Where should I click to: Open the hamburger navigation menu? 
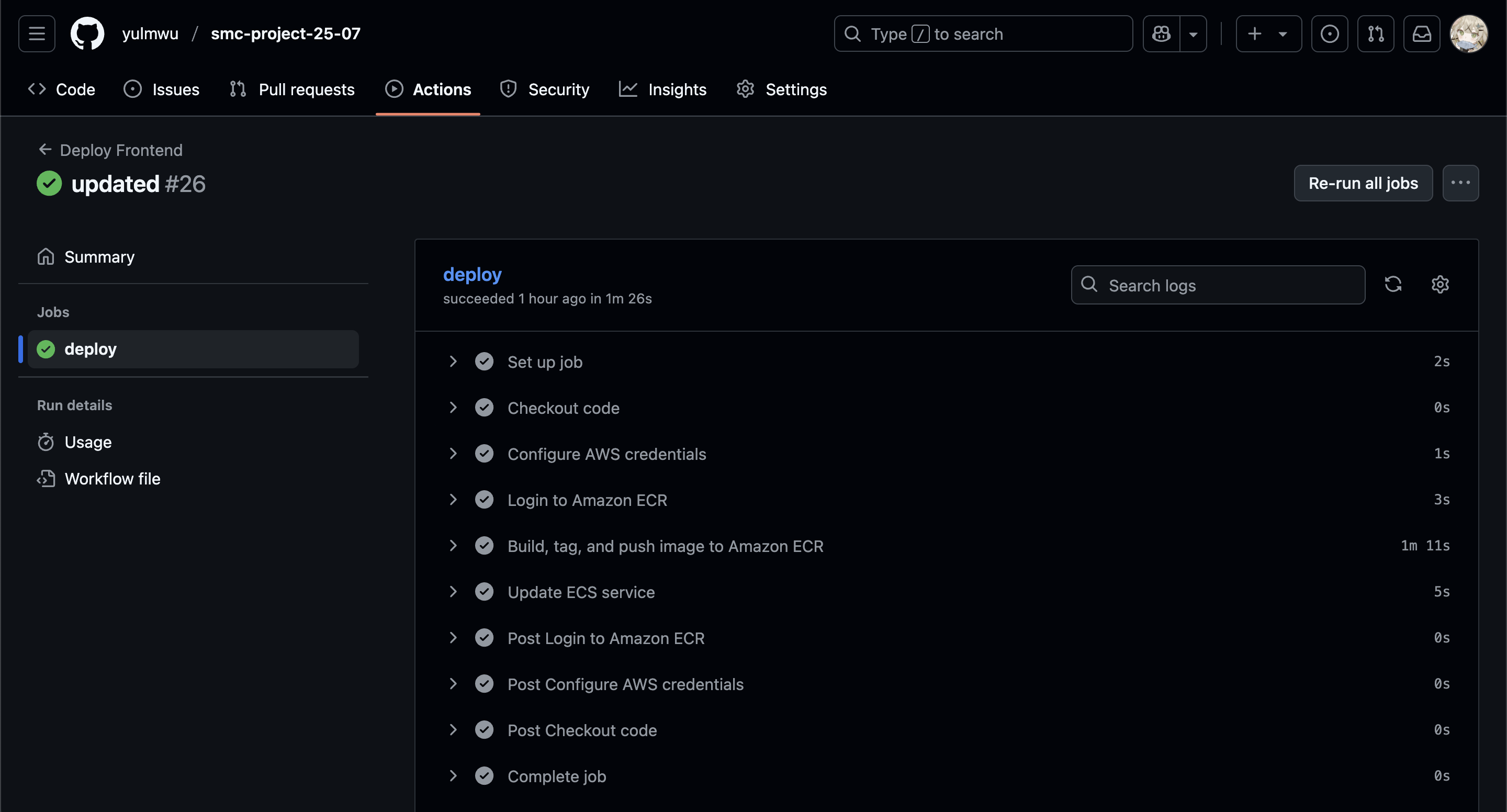(x=36, y=33)
